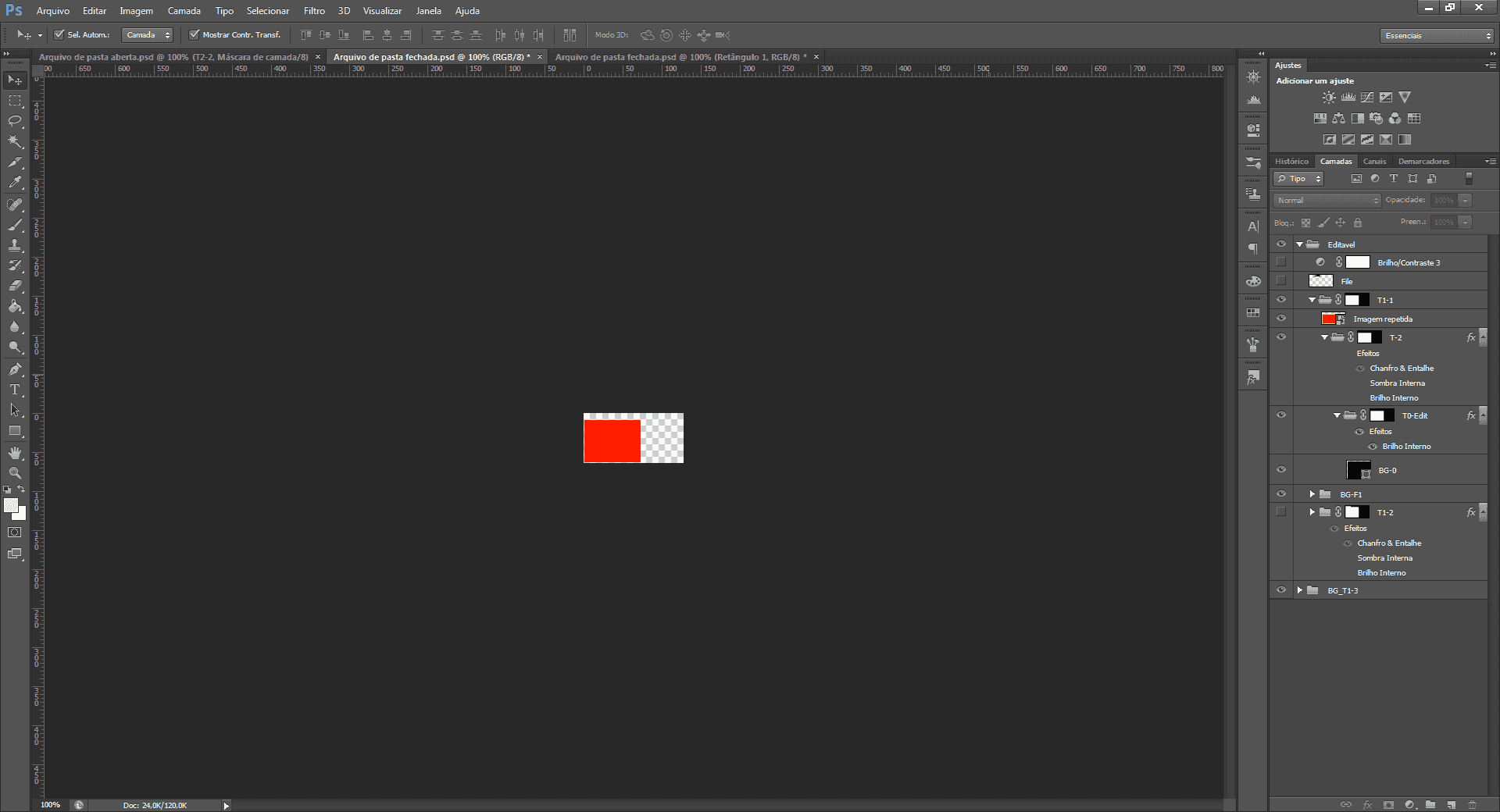Select the Rectangle shape tool
The width and height of the screenshot is (1500, 812).
tap(15, 431)
